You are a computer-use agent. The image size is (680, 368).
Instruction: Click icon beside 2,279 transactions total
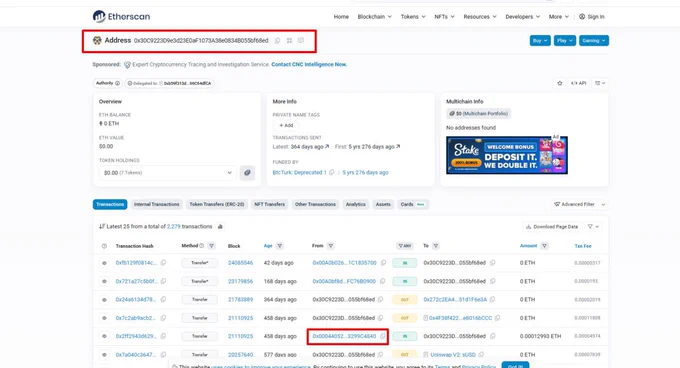click(220, 226)
